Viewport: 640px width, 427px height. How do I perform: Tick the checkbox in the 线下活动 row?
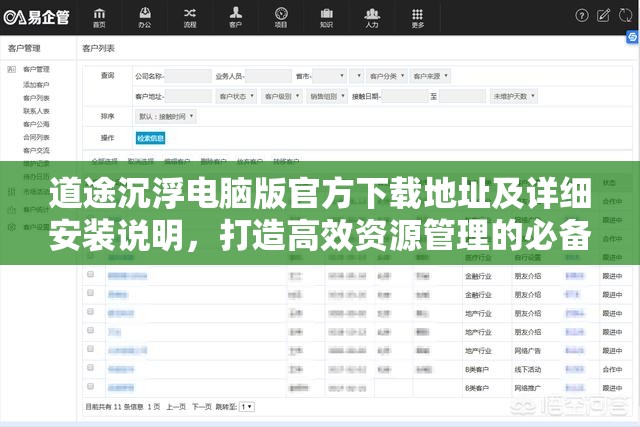(x=91, y=368)
